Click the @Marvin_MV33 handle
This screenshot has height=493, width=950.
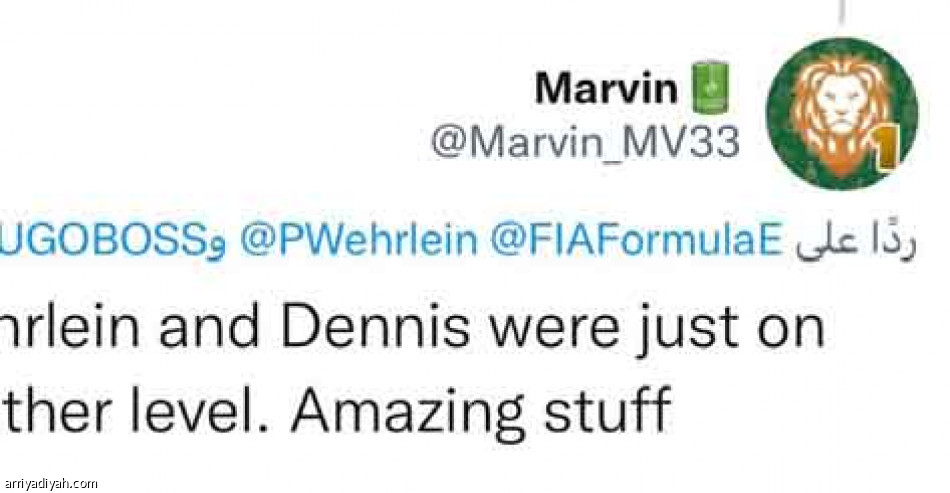[585, 142]
